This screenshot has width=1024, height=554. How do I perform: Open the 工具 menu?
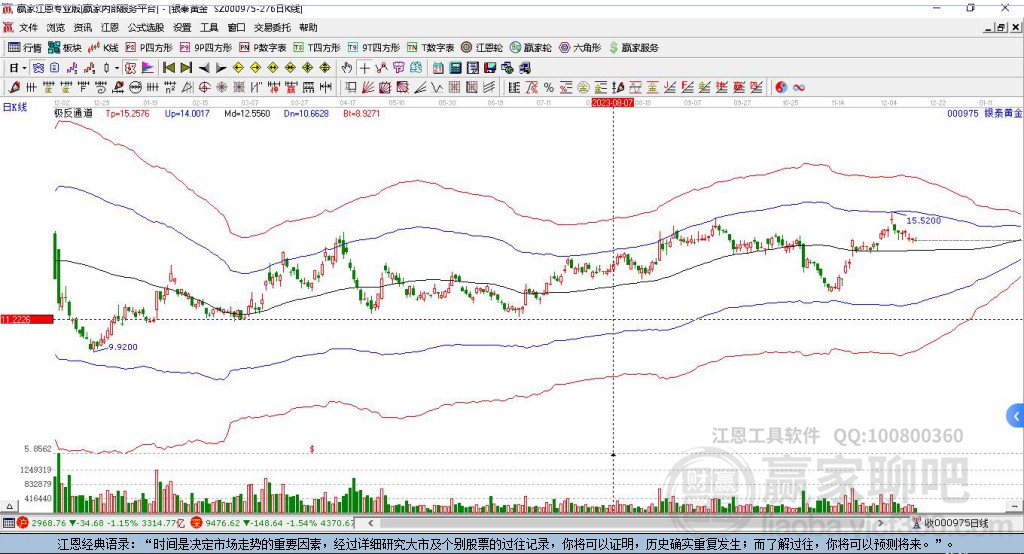tap(209, 27)
